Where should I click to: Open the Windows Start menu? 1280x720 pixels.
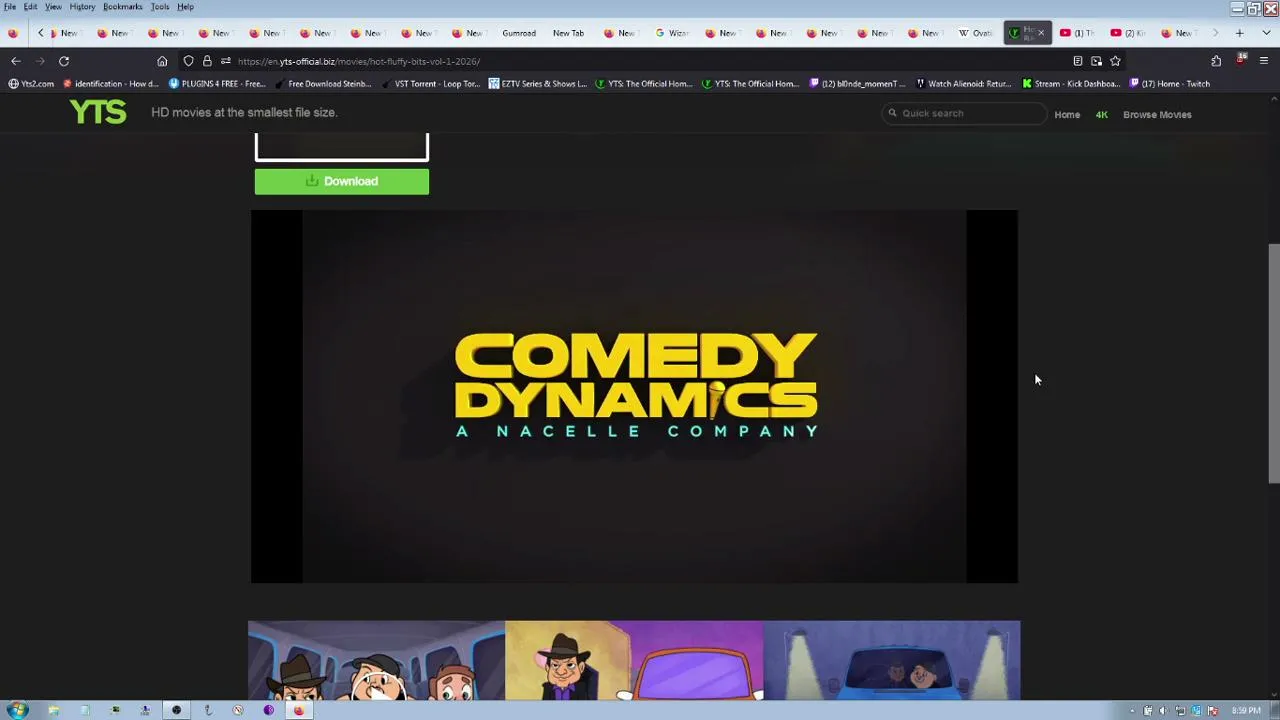17,711
